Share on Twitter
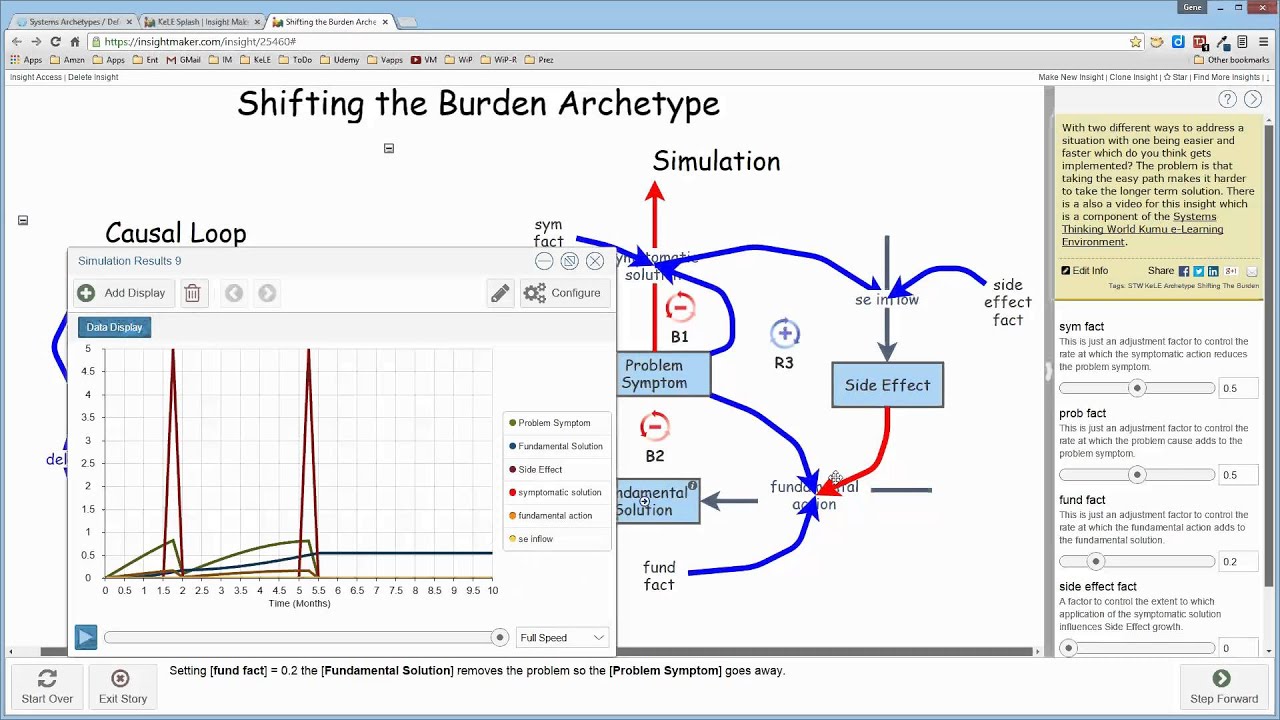The width and height of the screenshot is (1280, 720). click(1198, 271)
